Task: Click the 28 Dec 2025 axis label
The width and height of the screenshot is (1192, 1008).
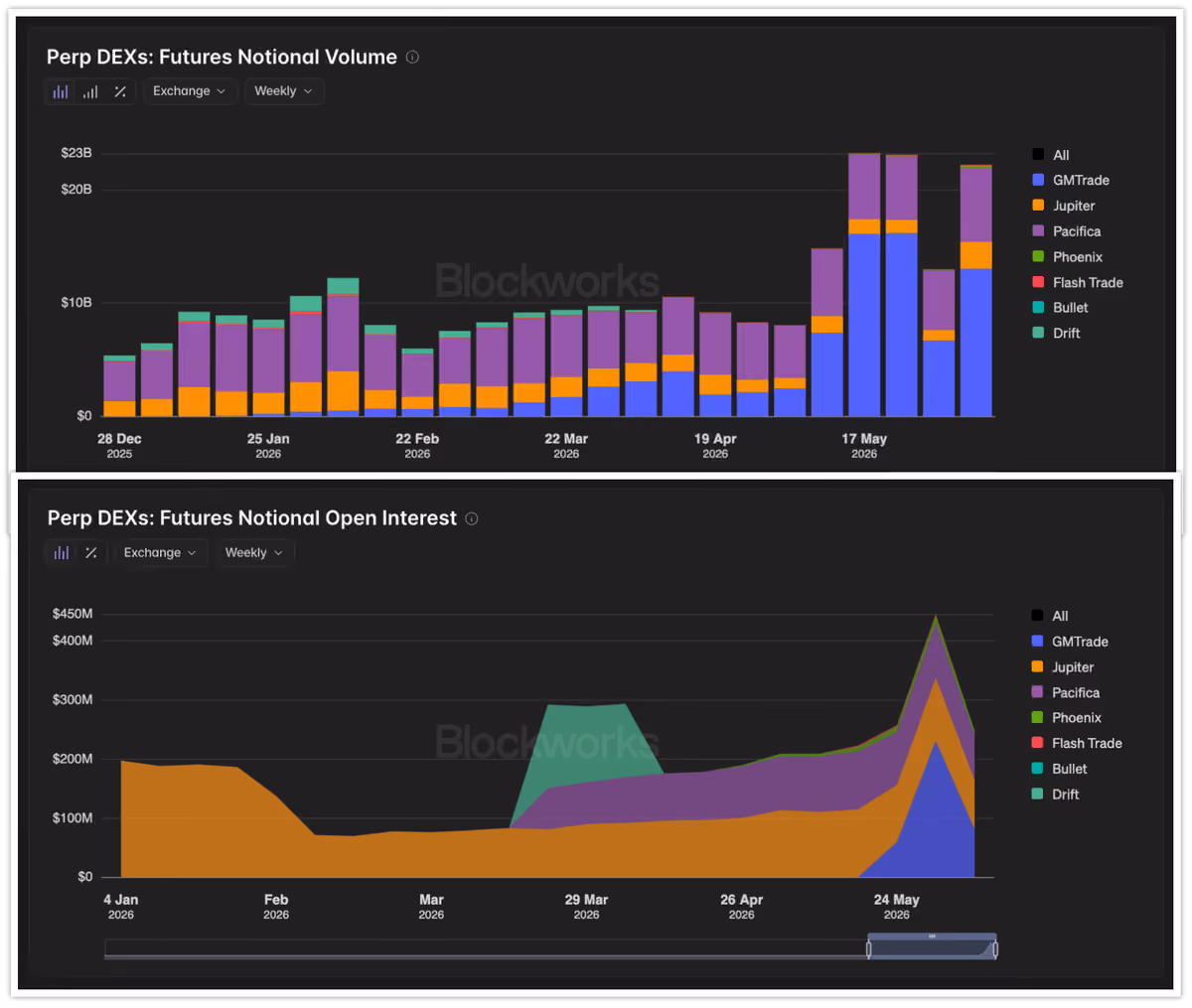Action: click(x=119, y=446)
